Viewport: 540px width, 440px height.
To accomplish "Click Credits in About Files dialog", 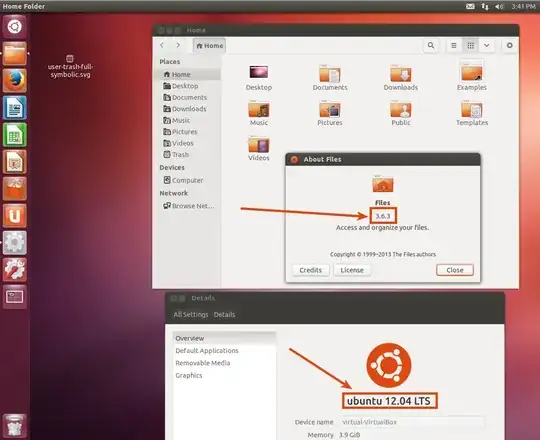I will pyautogui.click(x=311, y=270).
